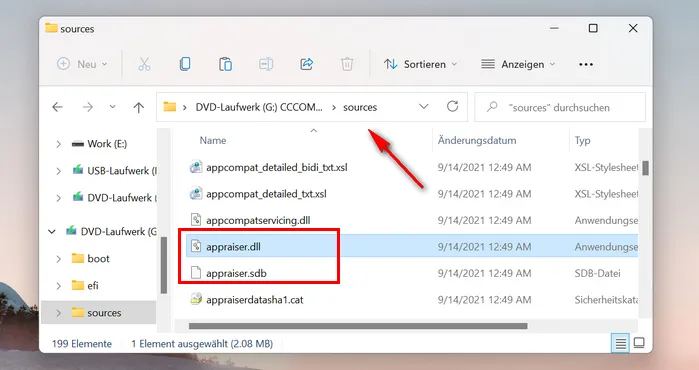Expand the boot folder node

[x=58, y=259]
